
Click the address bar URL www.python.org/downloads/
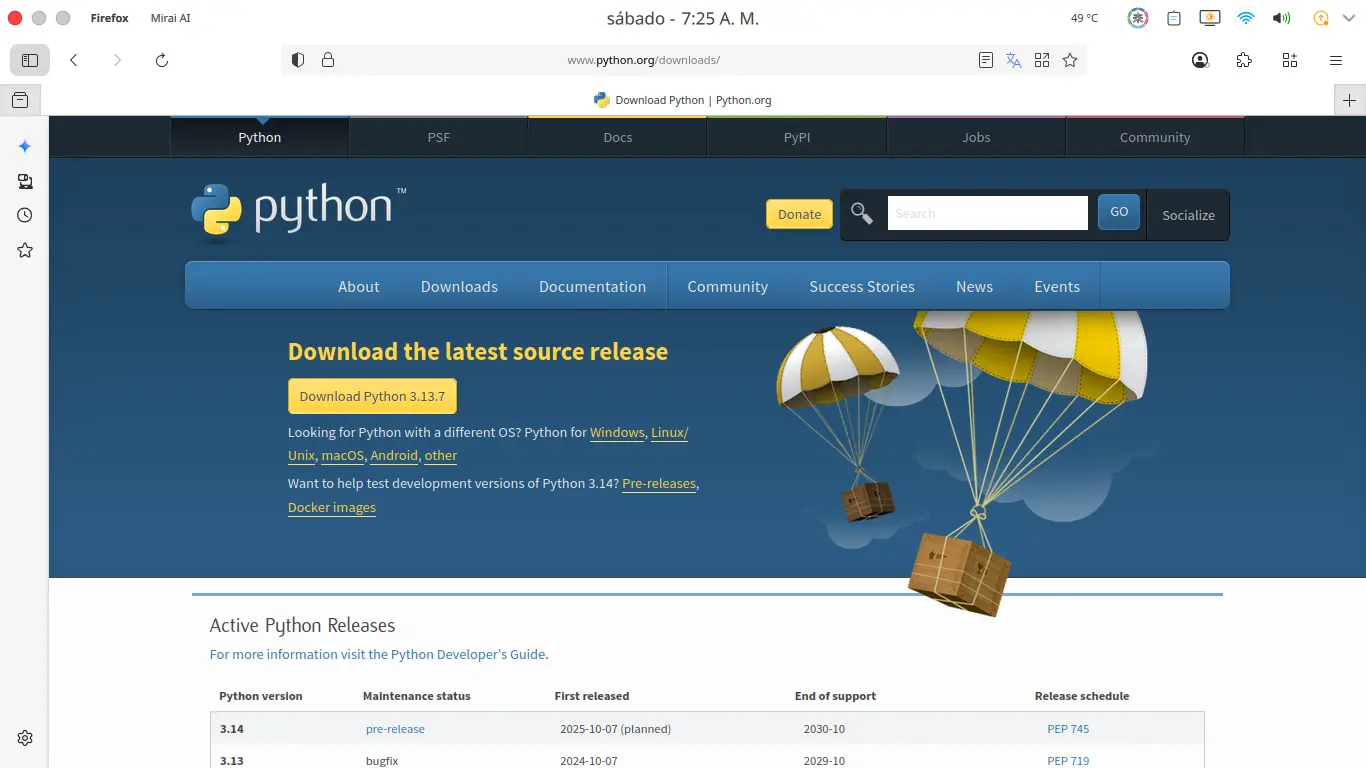643,60
